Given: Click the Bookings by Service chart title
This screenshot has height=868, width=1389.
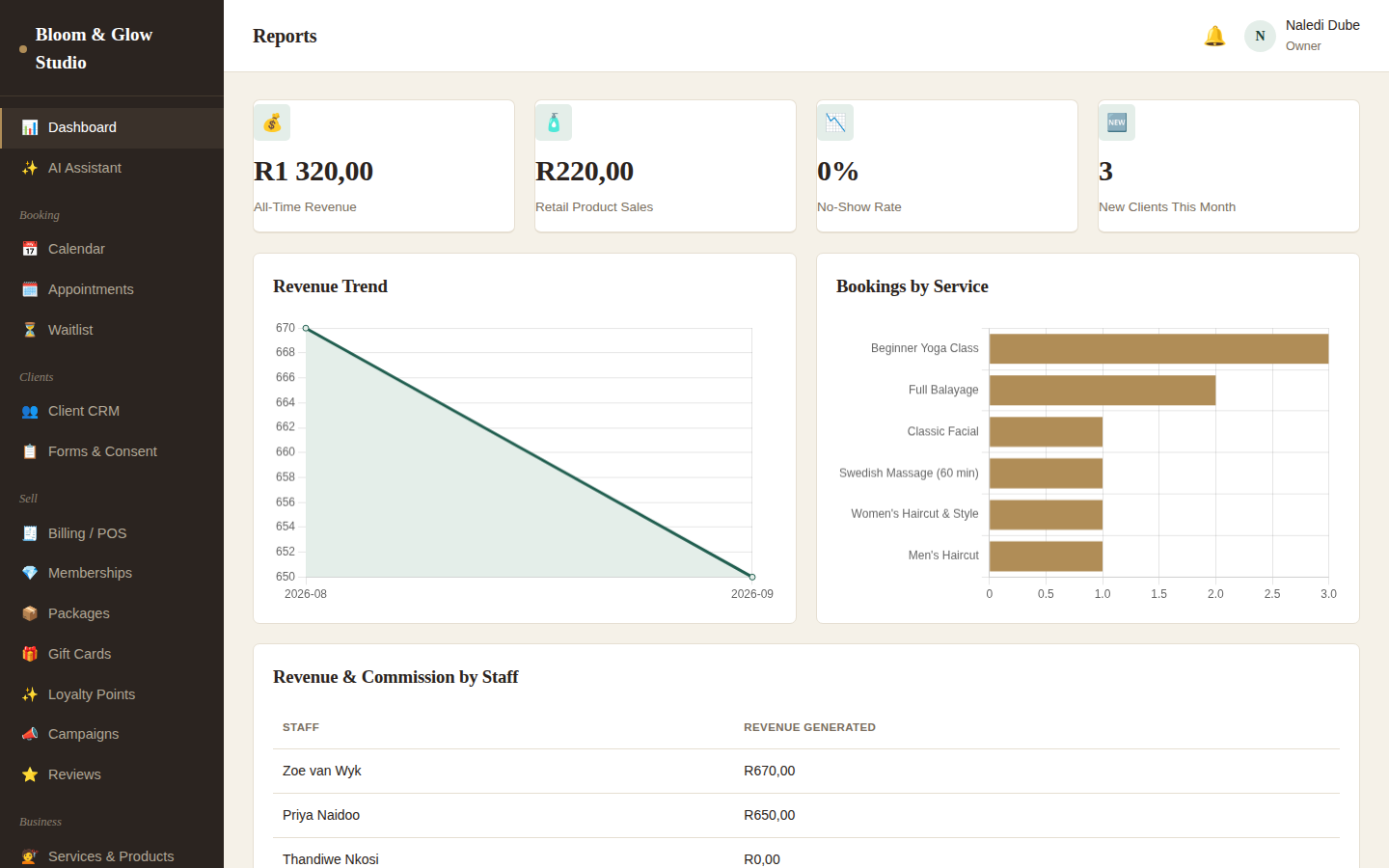Looking at the screenshot, I should 912,286.
